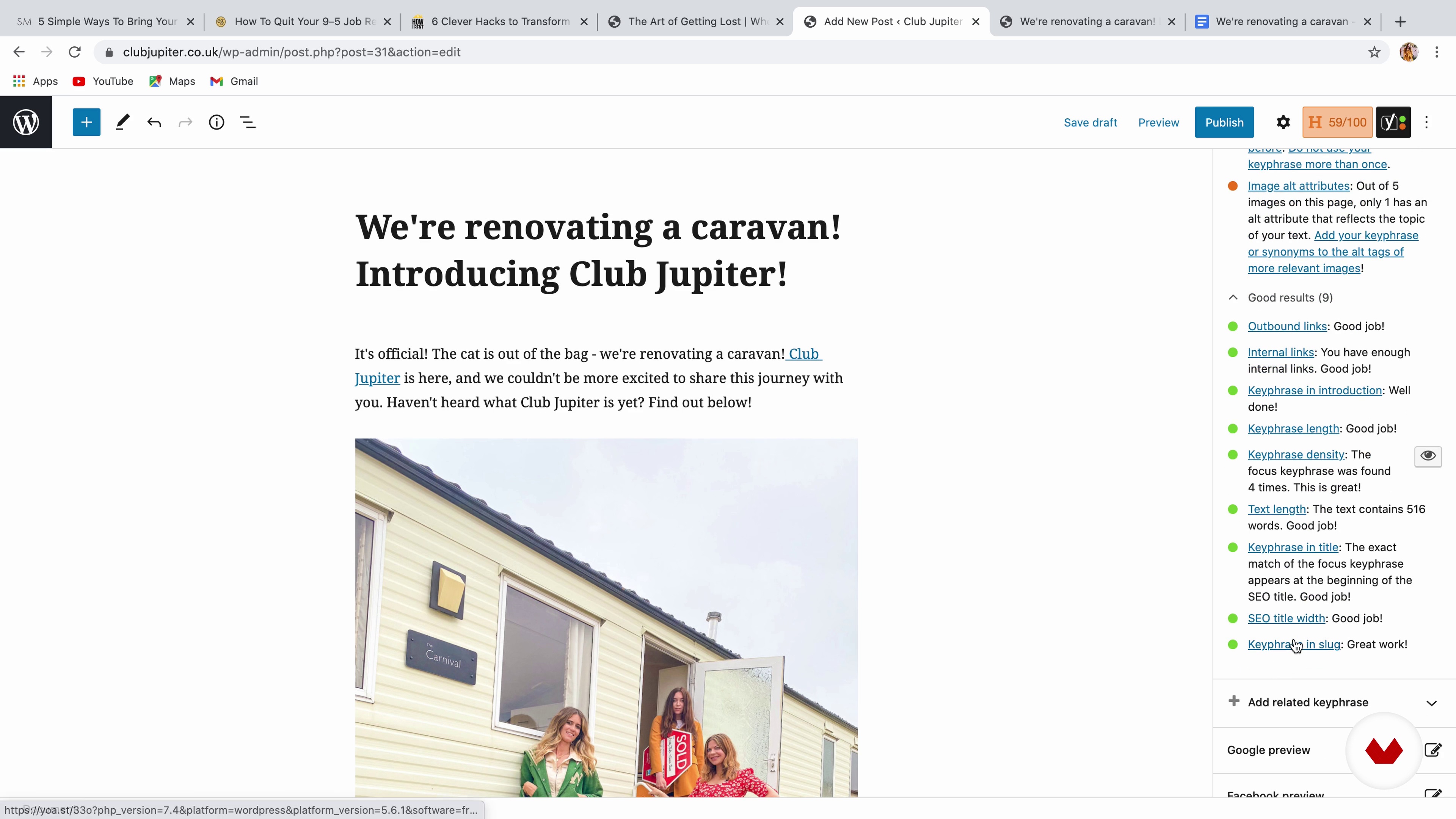The width and height of the screenshot is (1456, 819).
Task: Edit the Google preview
Action: click(x=1433, y=750)
